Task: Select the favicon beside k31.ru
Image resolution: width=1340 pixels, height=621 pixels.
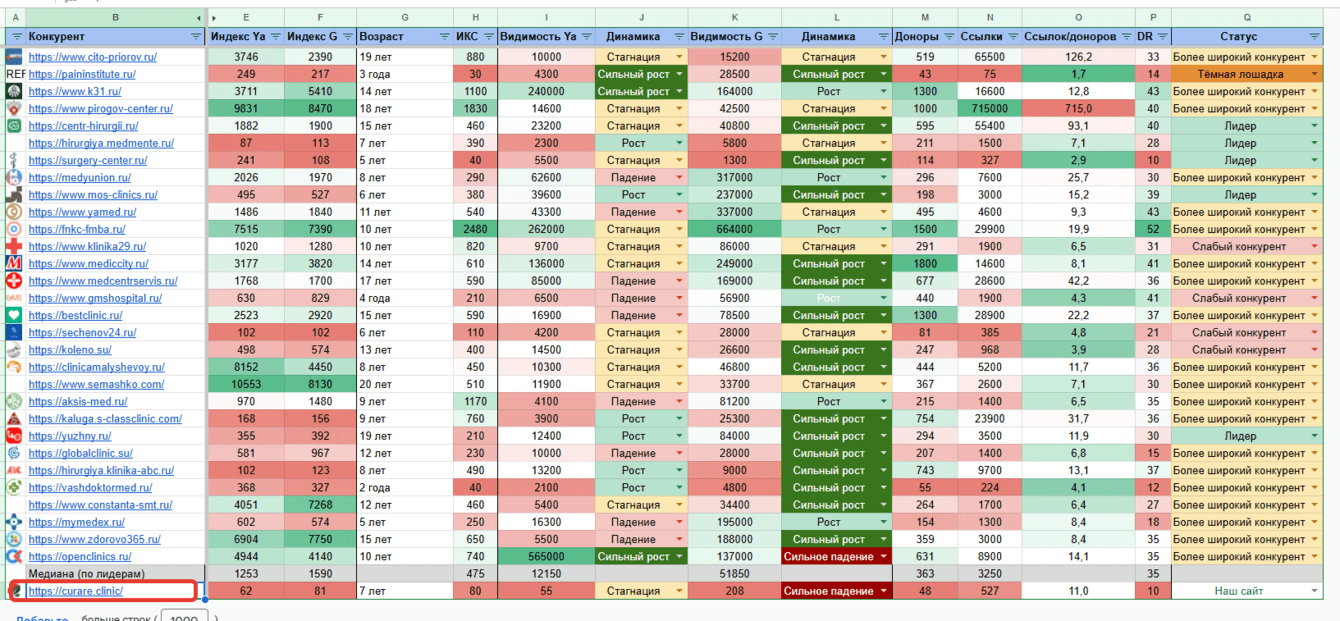Action: 15,91
